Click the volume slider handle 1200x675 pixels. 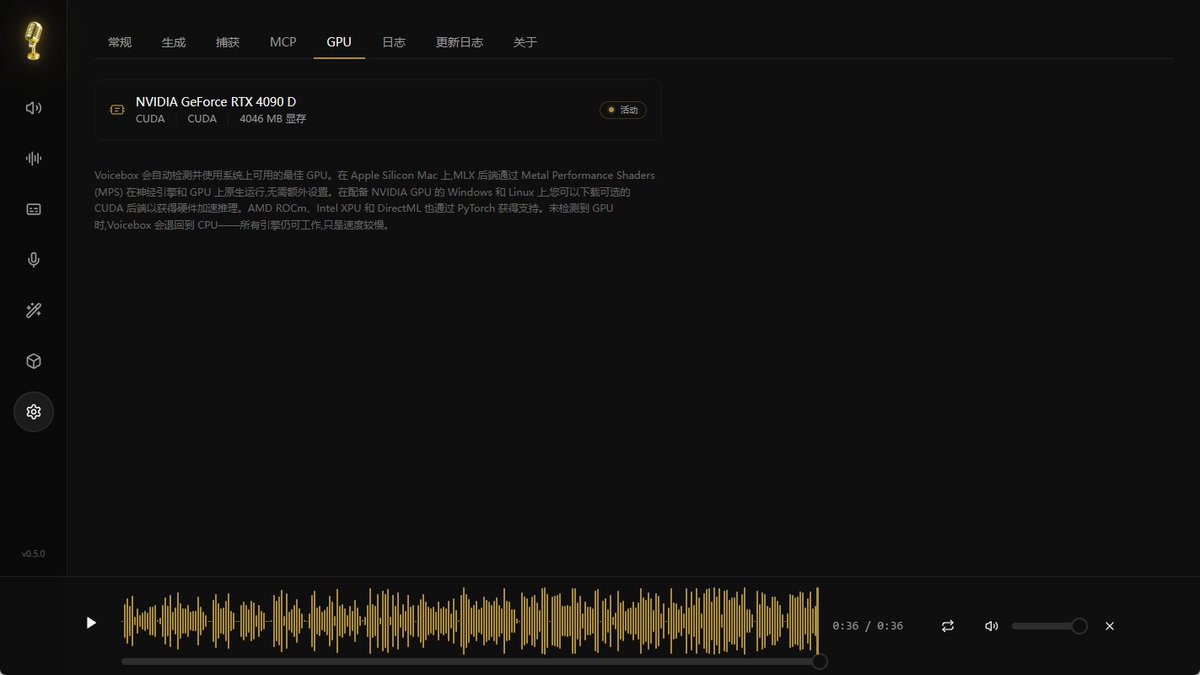(x=1079, y=626)
